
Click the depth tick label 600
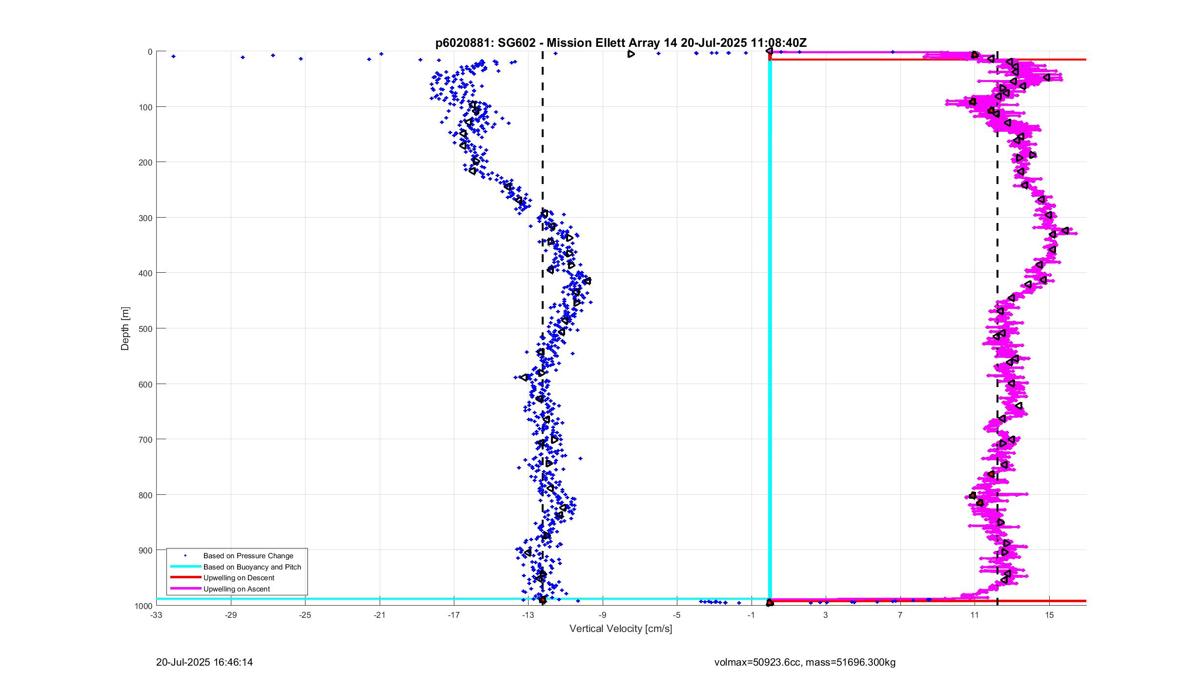(145, 384)
